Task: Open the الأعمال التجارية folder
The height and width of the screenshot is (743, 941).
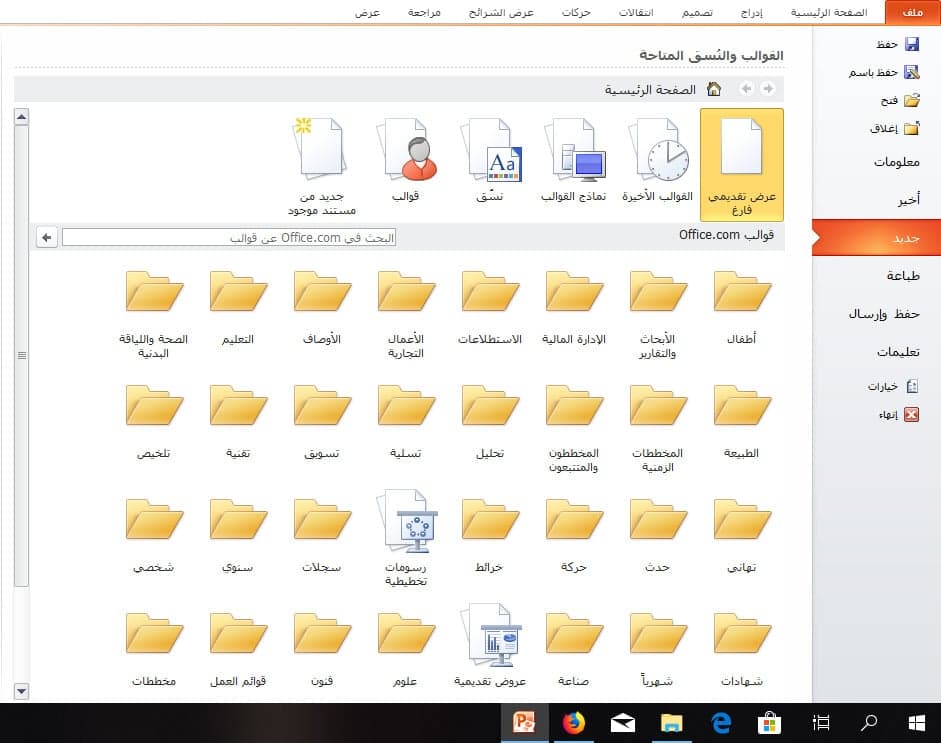Action: click(x=406, y=314)
